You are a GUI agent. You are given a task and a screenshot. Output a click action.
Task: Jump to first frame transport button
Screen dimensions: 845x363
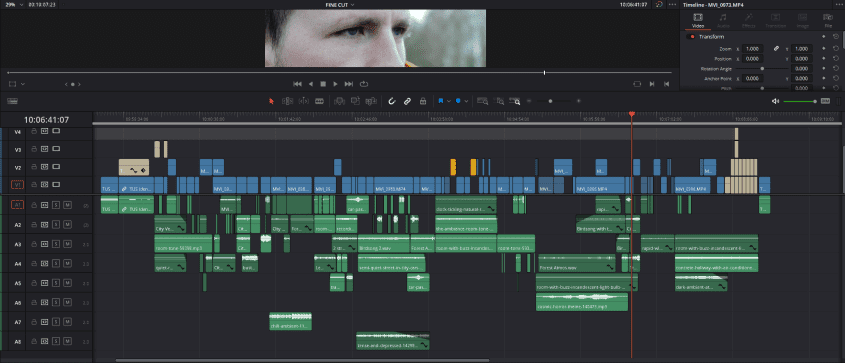297,84
